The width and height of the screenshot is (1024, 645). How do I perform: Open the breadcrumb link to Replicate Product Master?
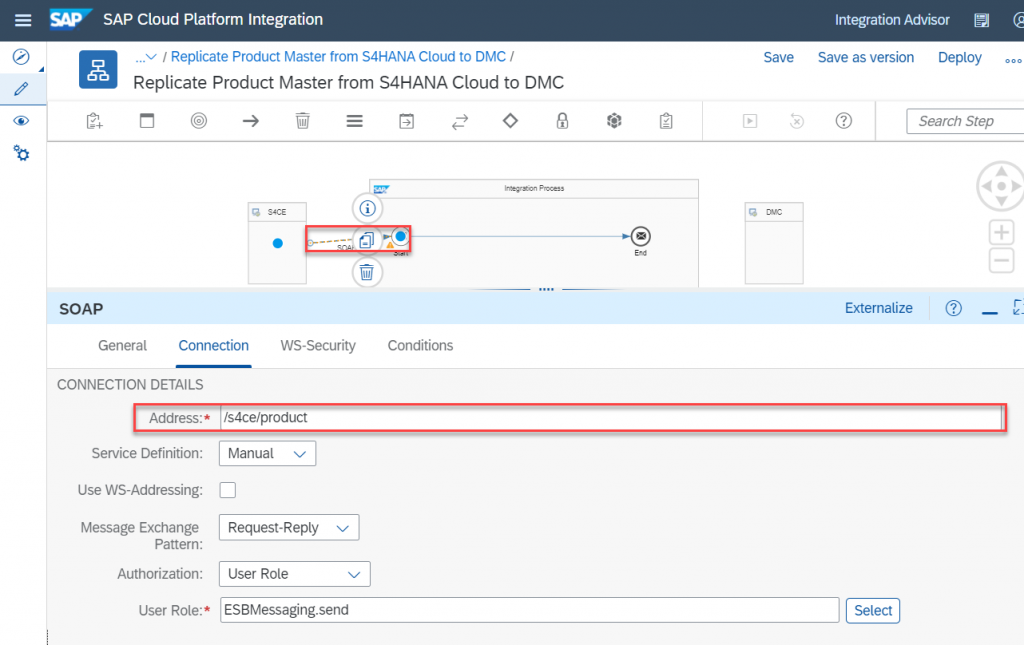tap(338, 57)
